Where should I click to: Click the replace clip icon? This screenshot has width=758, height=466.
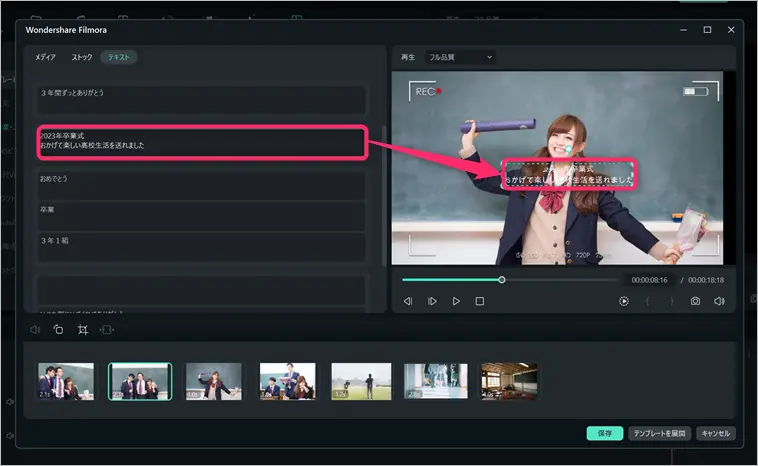106,330
